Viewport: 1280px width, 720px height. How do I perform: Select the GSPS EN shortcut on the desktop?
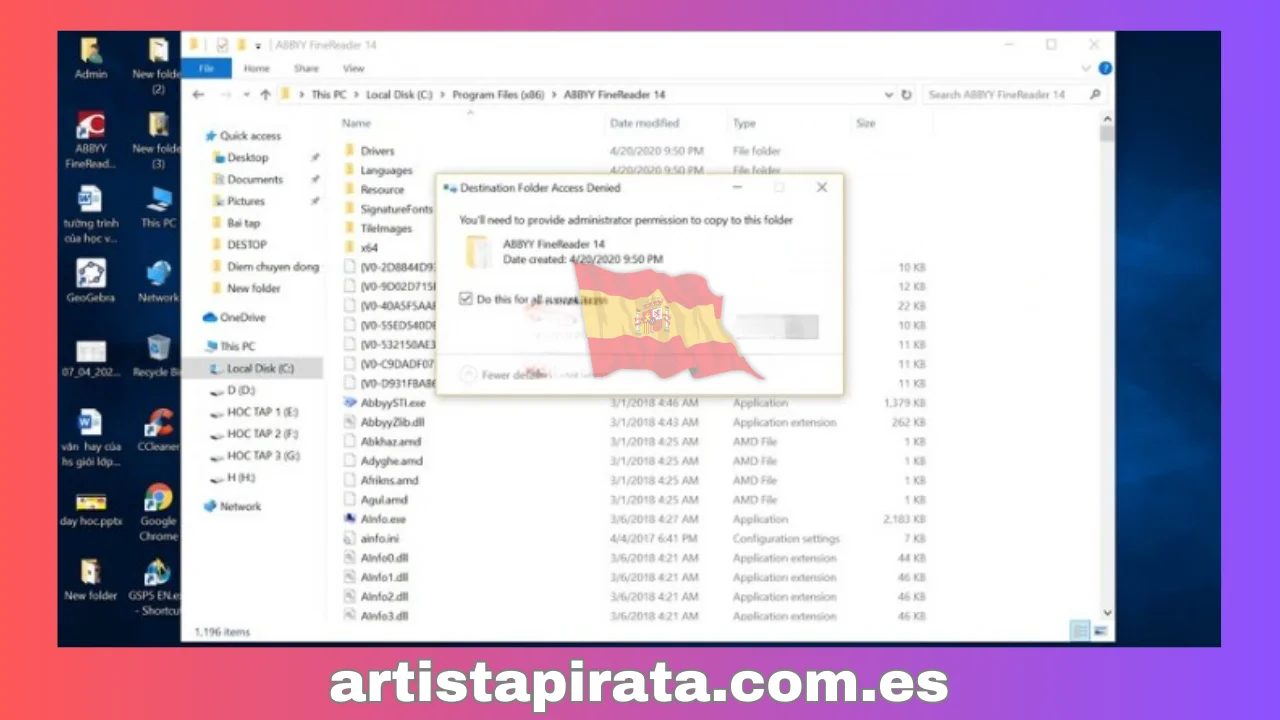coord(157,586)
